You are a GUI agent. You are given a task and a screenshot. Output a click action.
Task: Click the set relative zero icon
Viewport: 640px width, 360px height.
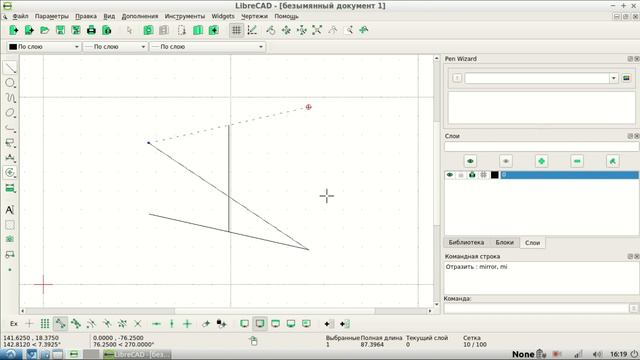206,324
